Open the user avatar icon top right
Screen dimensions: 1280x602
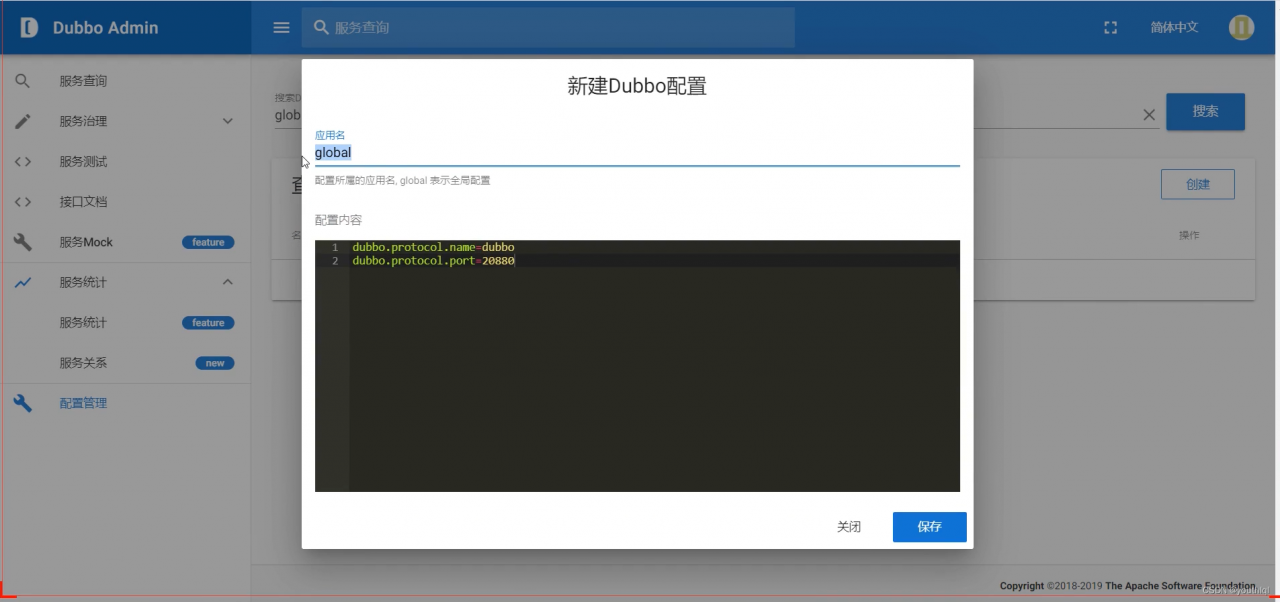[1241, 27]
